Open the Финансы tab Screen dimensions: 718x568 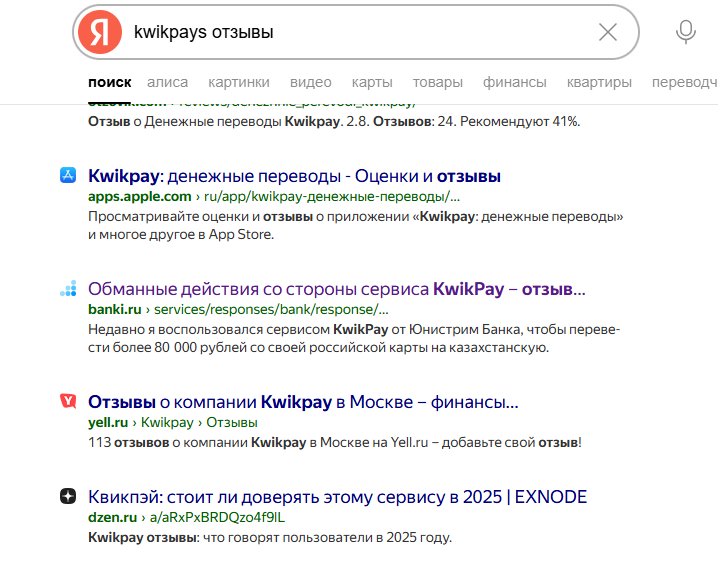514,82
